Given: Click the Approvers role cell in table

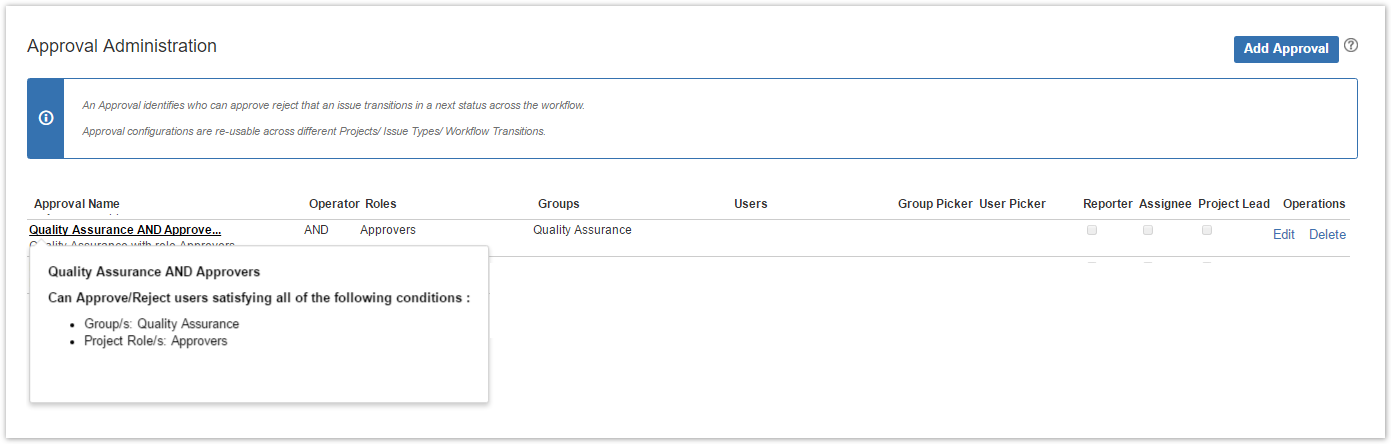Looking at the screenshot, I should (x=388, y=230).
